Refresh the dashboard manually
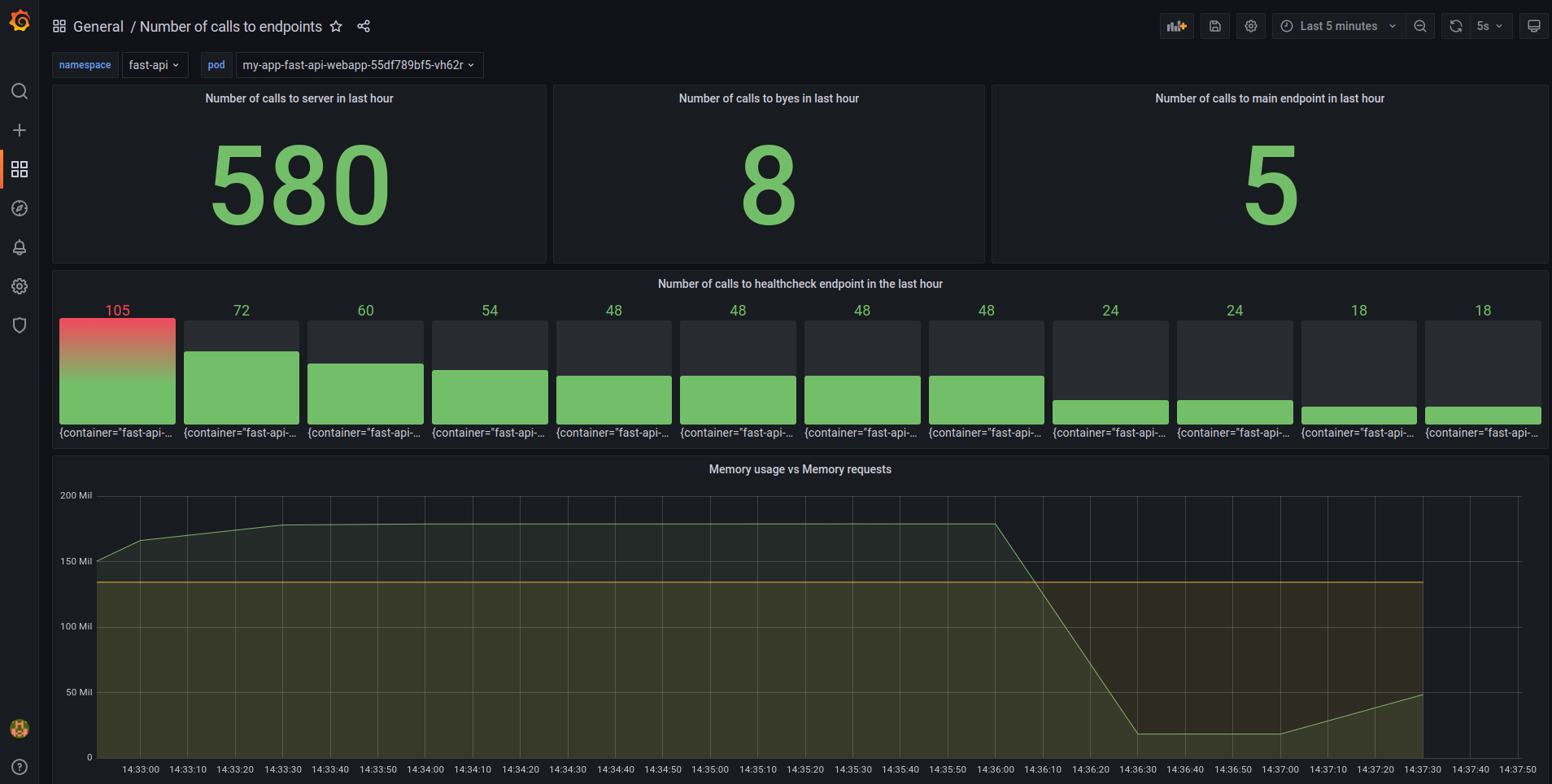The height and width of the screenshot is (784, 1552). click(x=1454, y=25)
